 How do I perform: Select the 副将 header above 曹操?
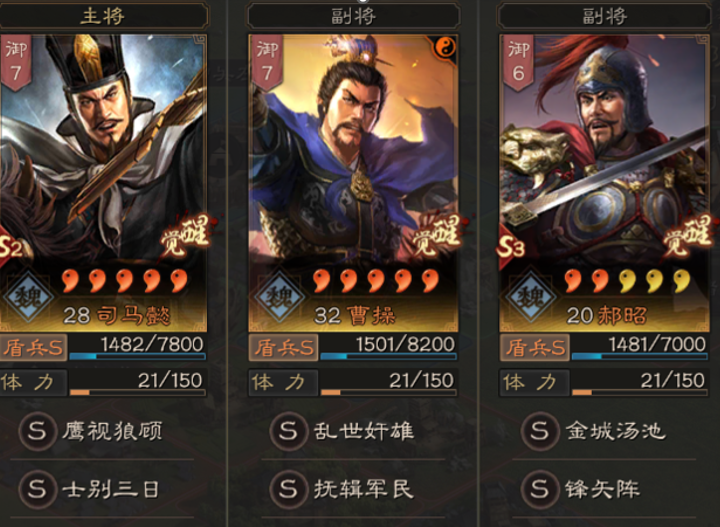click(x=354, y=17)
